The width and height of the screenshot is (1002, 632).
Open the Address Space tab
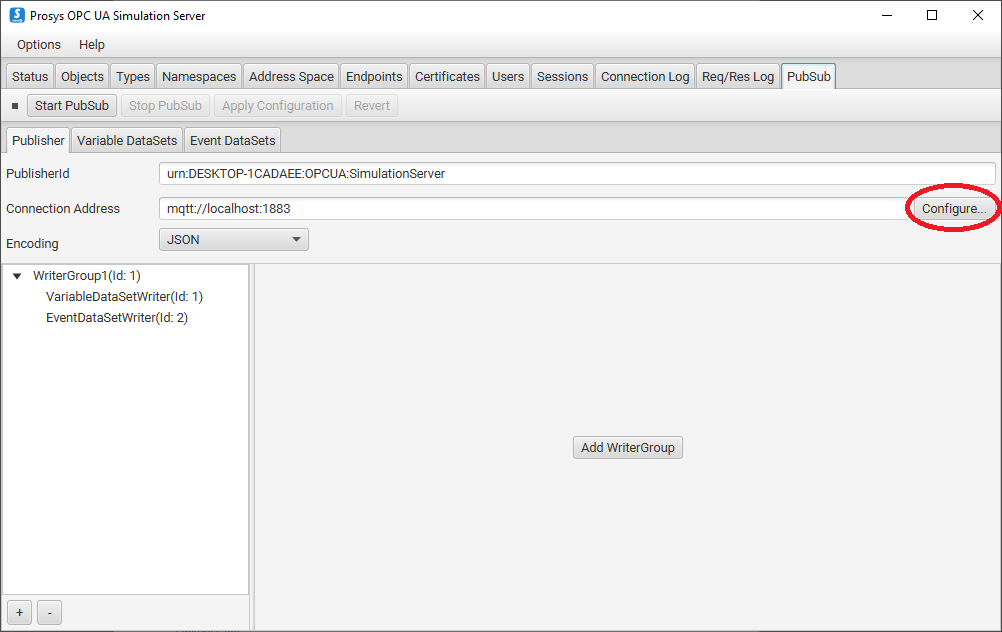pos(291,77)
